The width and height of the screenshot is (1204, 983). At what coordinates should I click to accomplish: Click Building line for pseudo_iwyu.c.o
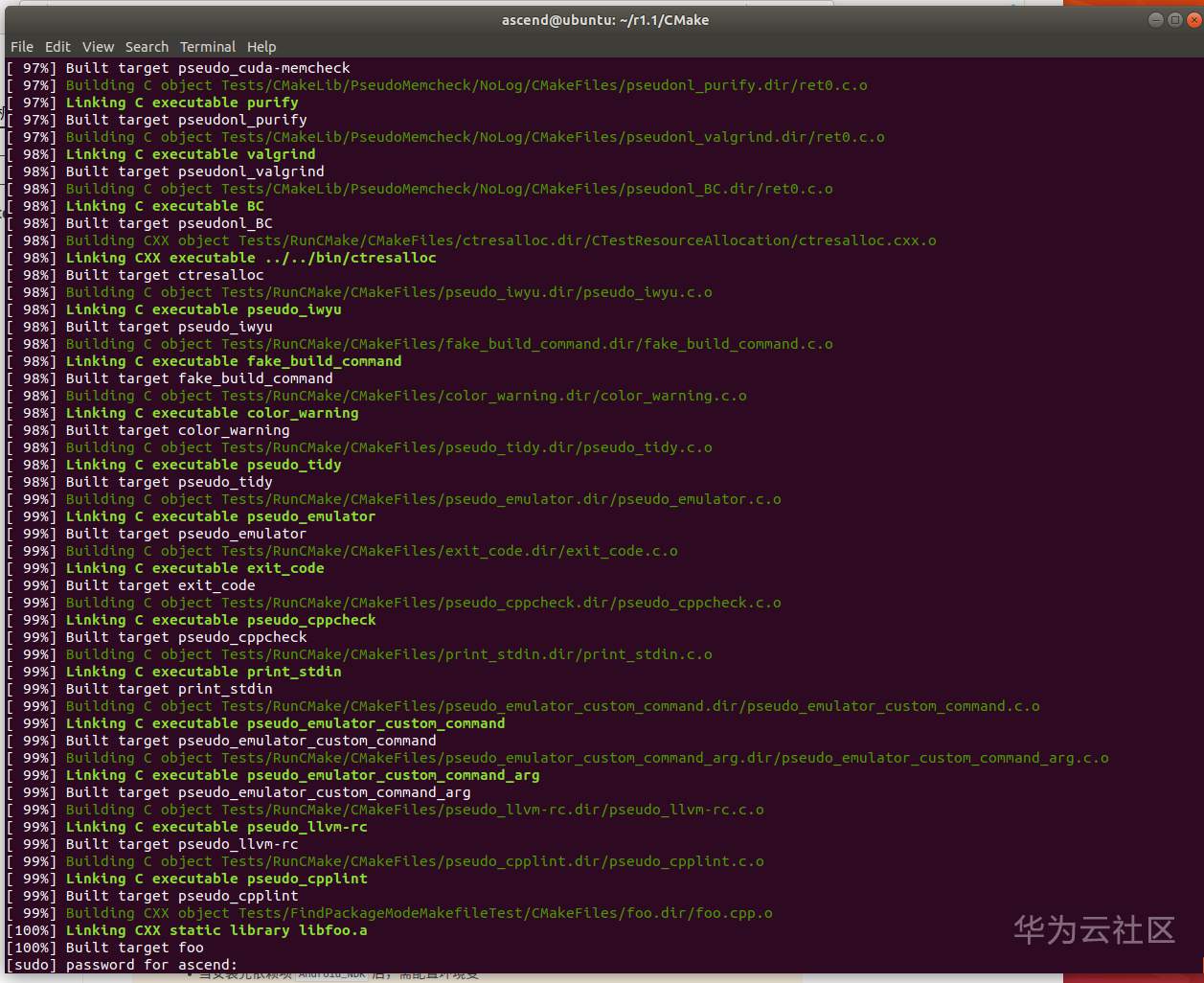(359, 292)
